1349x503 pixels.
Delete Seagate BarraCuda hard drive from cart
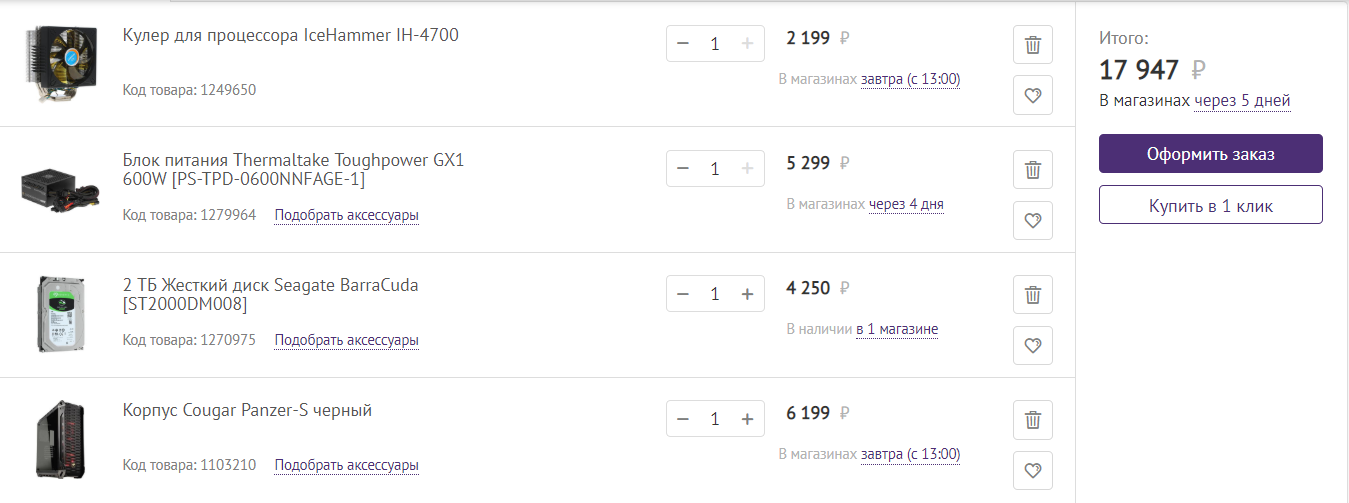pos(1033,295)
